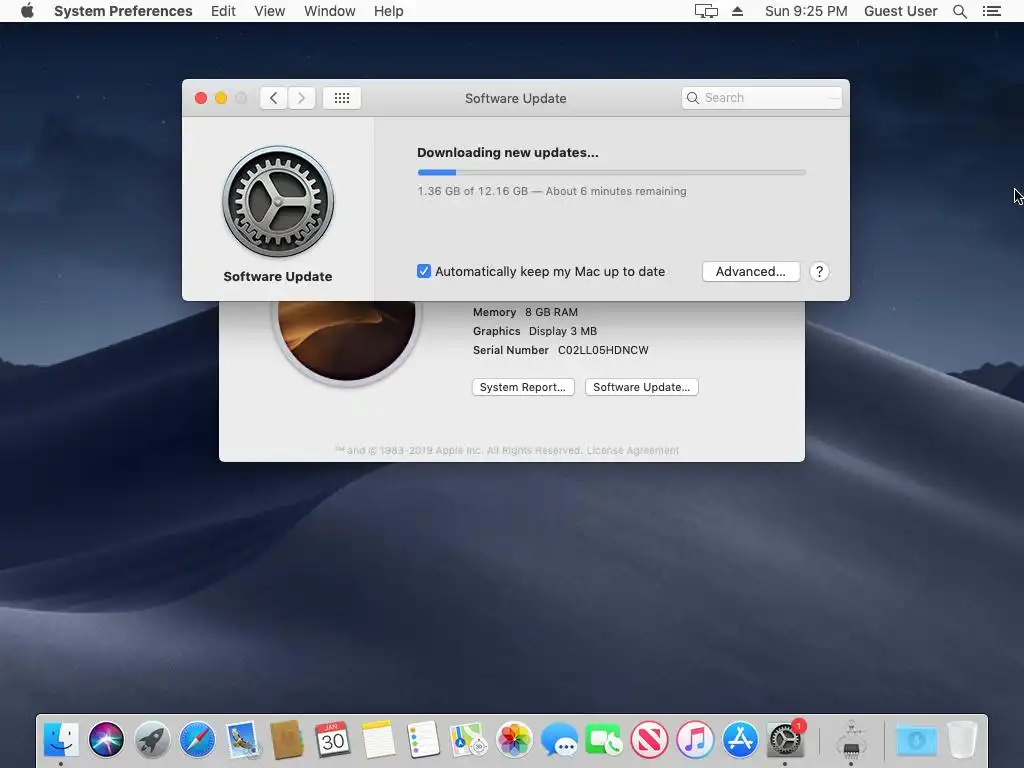
Task: Click Software Update... in About This Mac
Action: pyautogui.click(x=641, y=387)
